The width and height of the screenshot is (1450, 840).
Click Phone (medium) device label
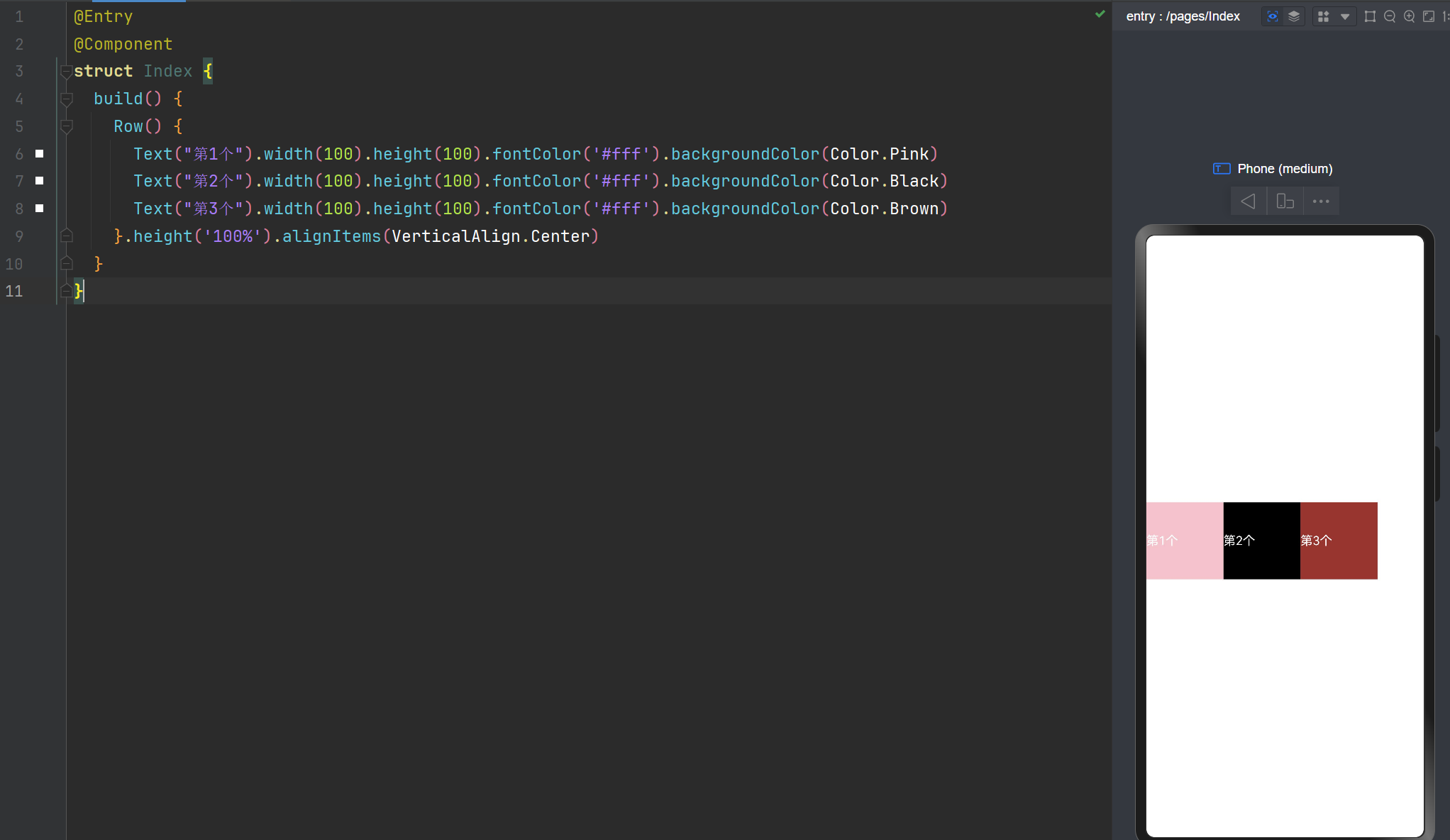coord(1284,169)
